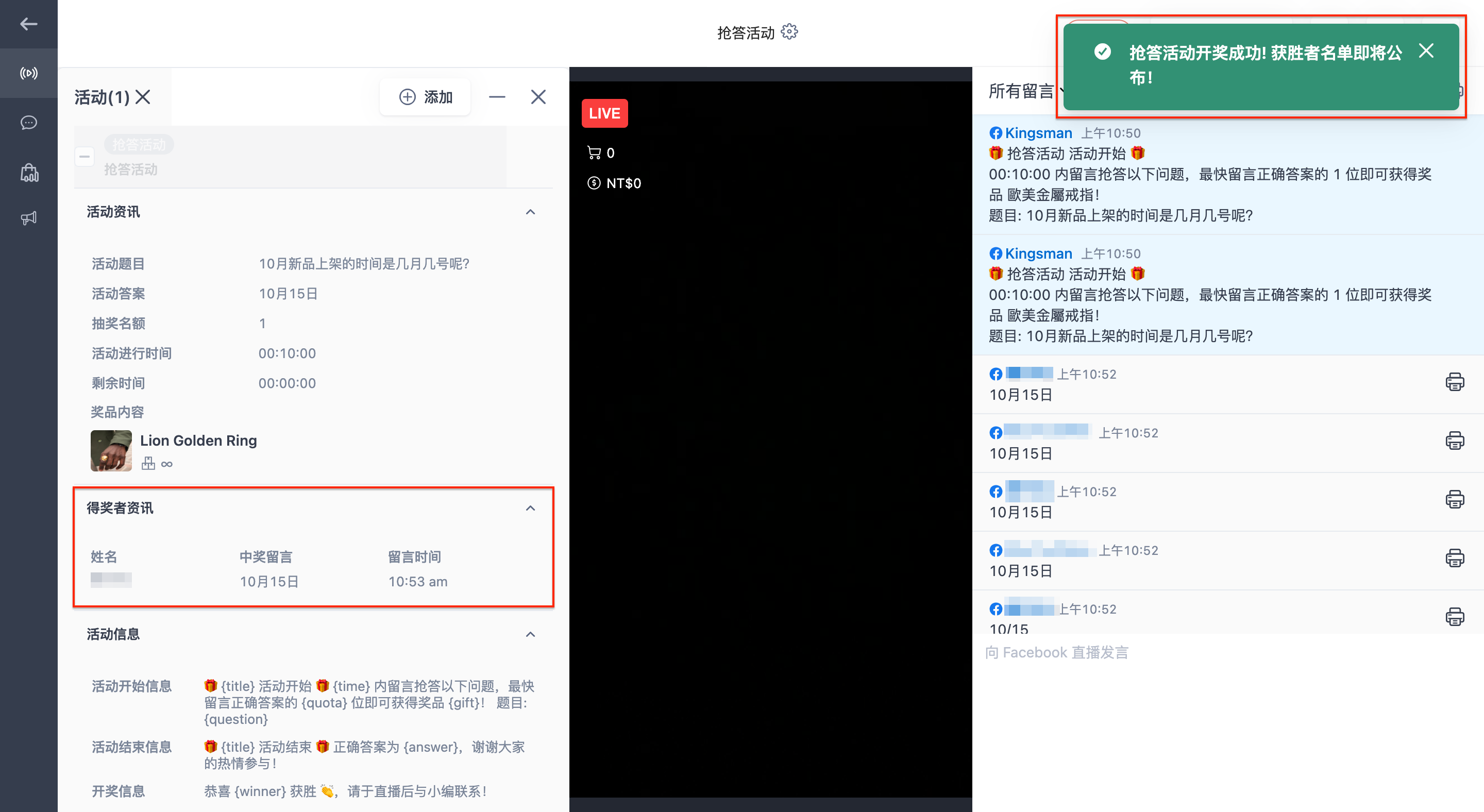
Task: Close the 活动(1) tab with X
Action: coord(142,97)
